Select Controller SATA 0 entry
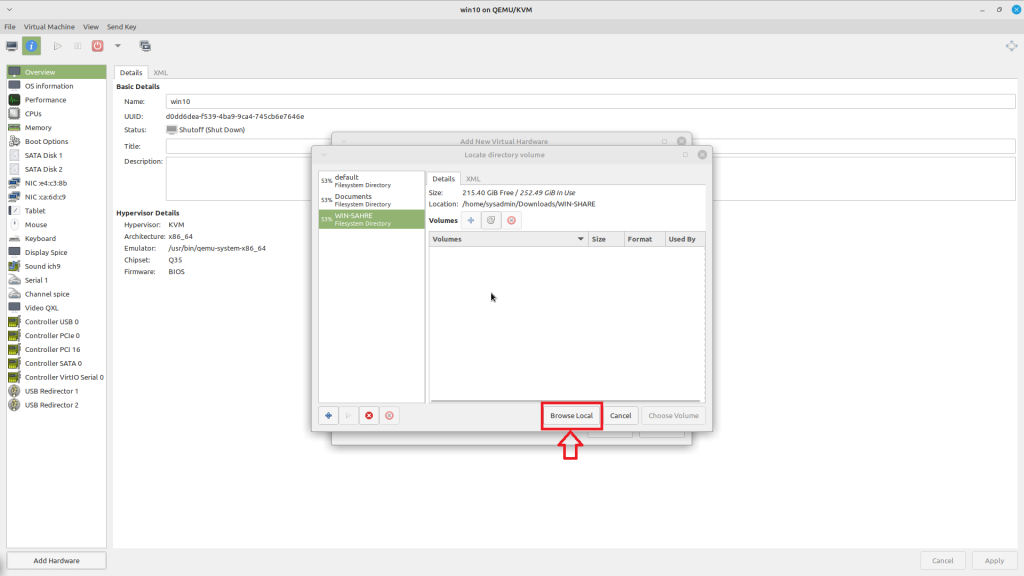This screenshot has width=1024, height=576. point(56,363)
